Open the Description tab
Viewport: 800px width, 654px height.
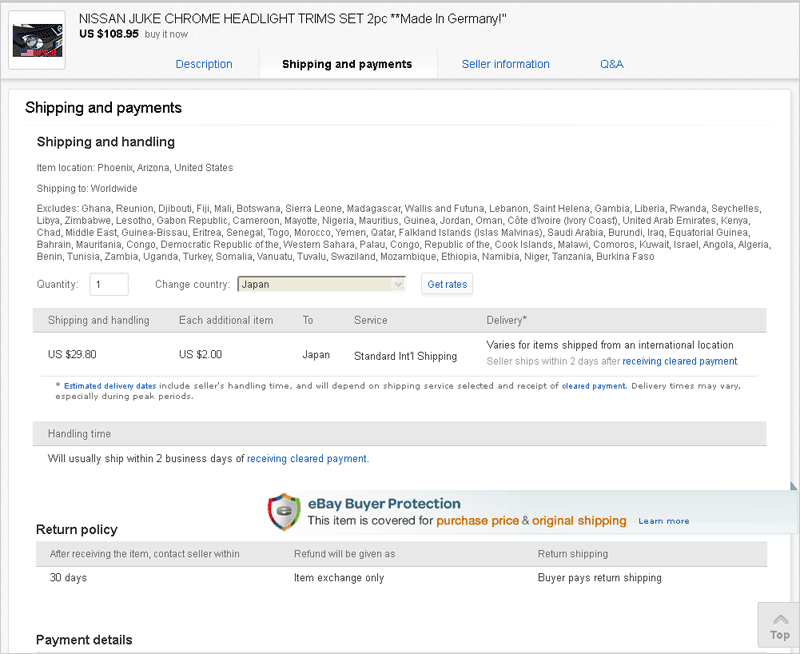[x=204, y=64]
